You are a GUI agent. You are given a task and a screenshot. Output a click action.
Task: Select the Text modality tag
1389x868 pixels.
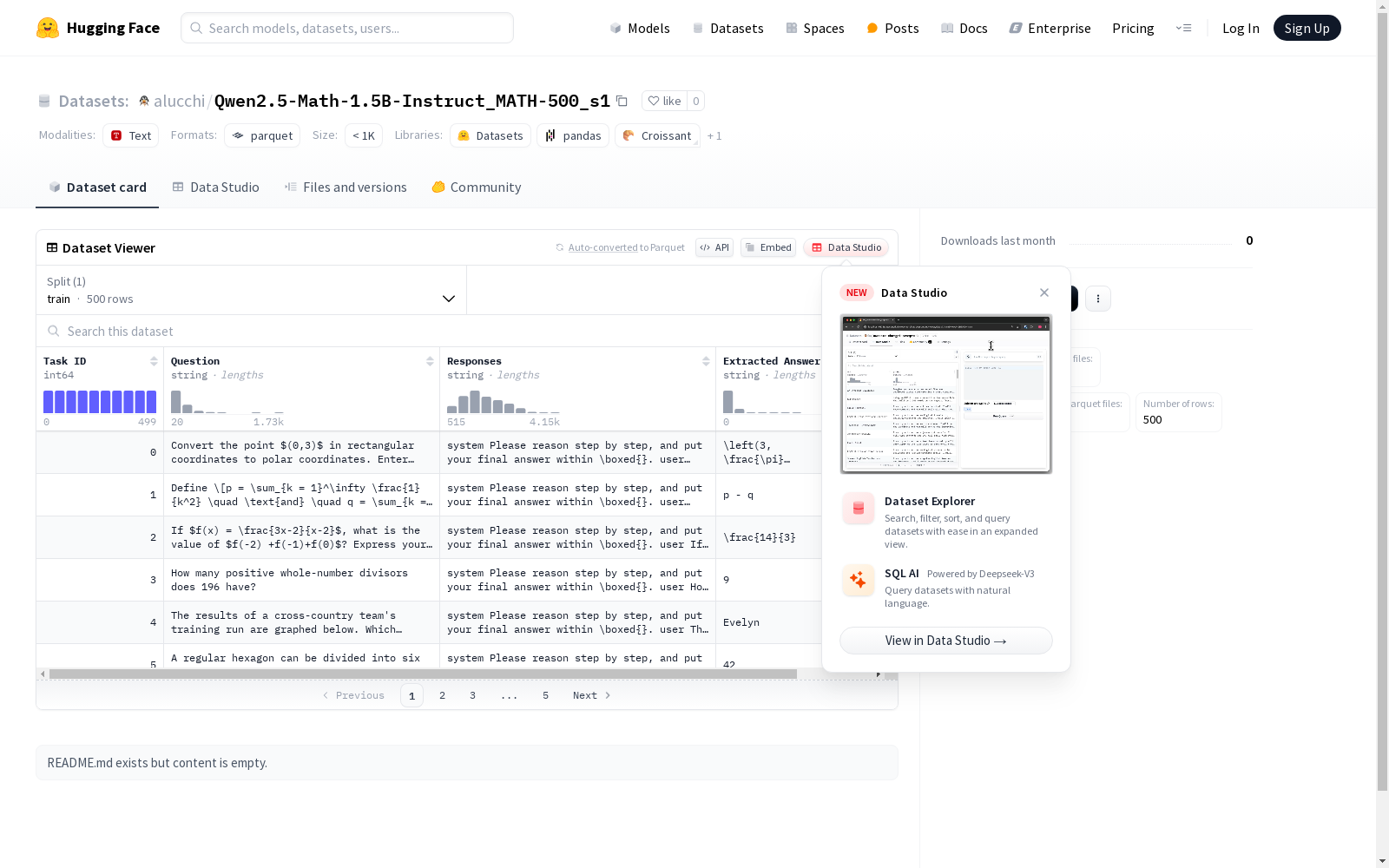point(131,135)
